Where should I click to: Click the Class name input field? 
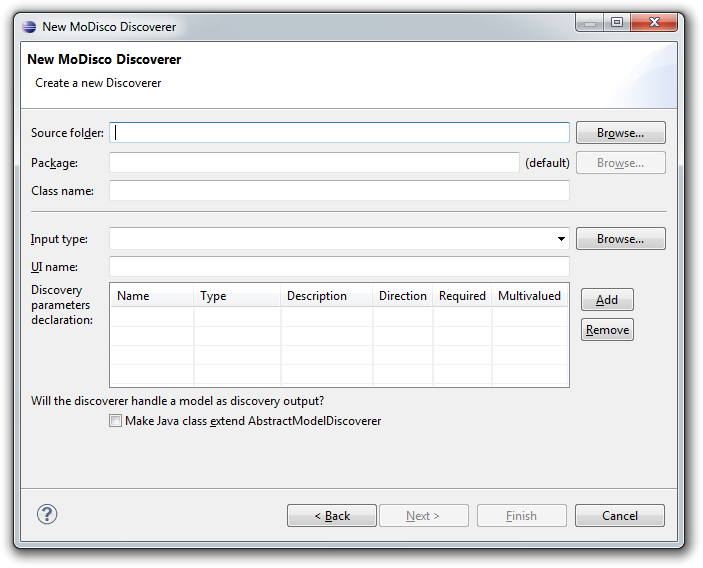339,191
